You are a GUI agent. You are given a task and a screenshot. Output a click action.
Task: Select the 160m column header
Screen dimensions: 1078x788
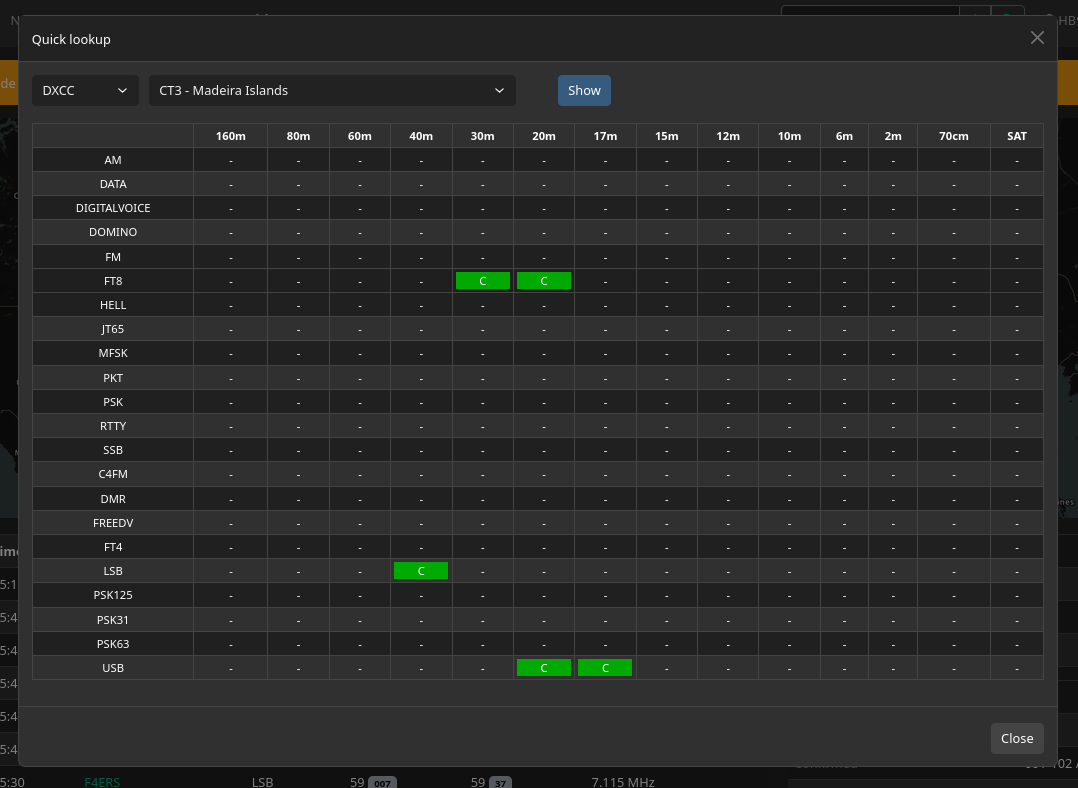click(230, 135)
